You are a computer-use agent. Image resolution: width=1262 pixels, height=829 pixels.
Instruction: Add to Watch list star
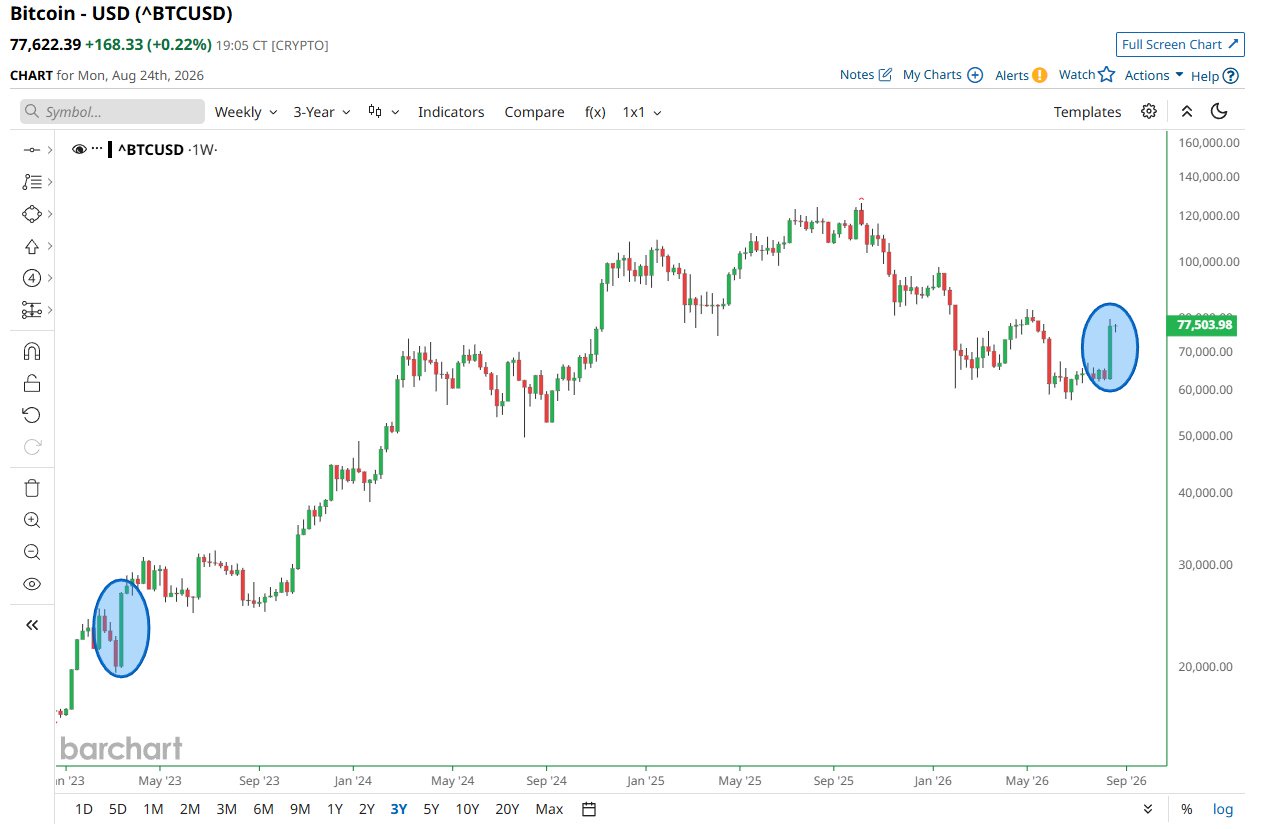pyautogui.click(x=1087, y=75)
